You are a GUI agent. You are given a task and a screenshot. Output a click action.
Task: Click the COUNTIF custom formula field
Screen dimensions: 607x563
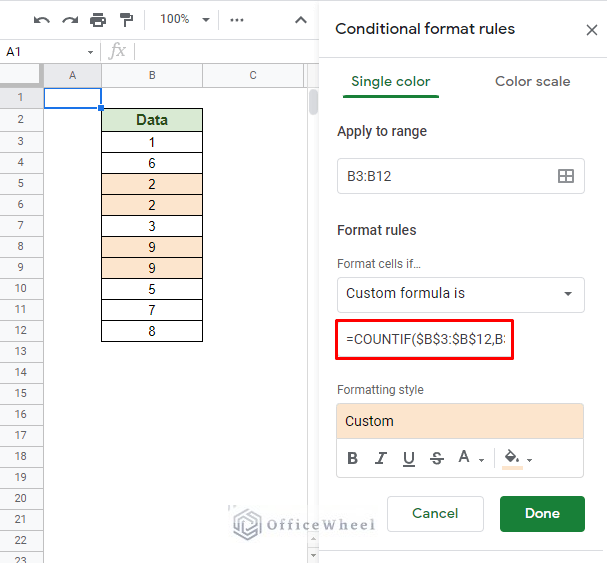point(425,340)
